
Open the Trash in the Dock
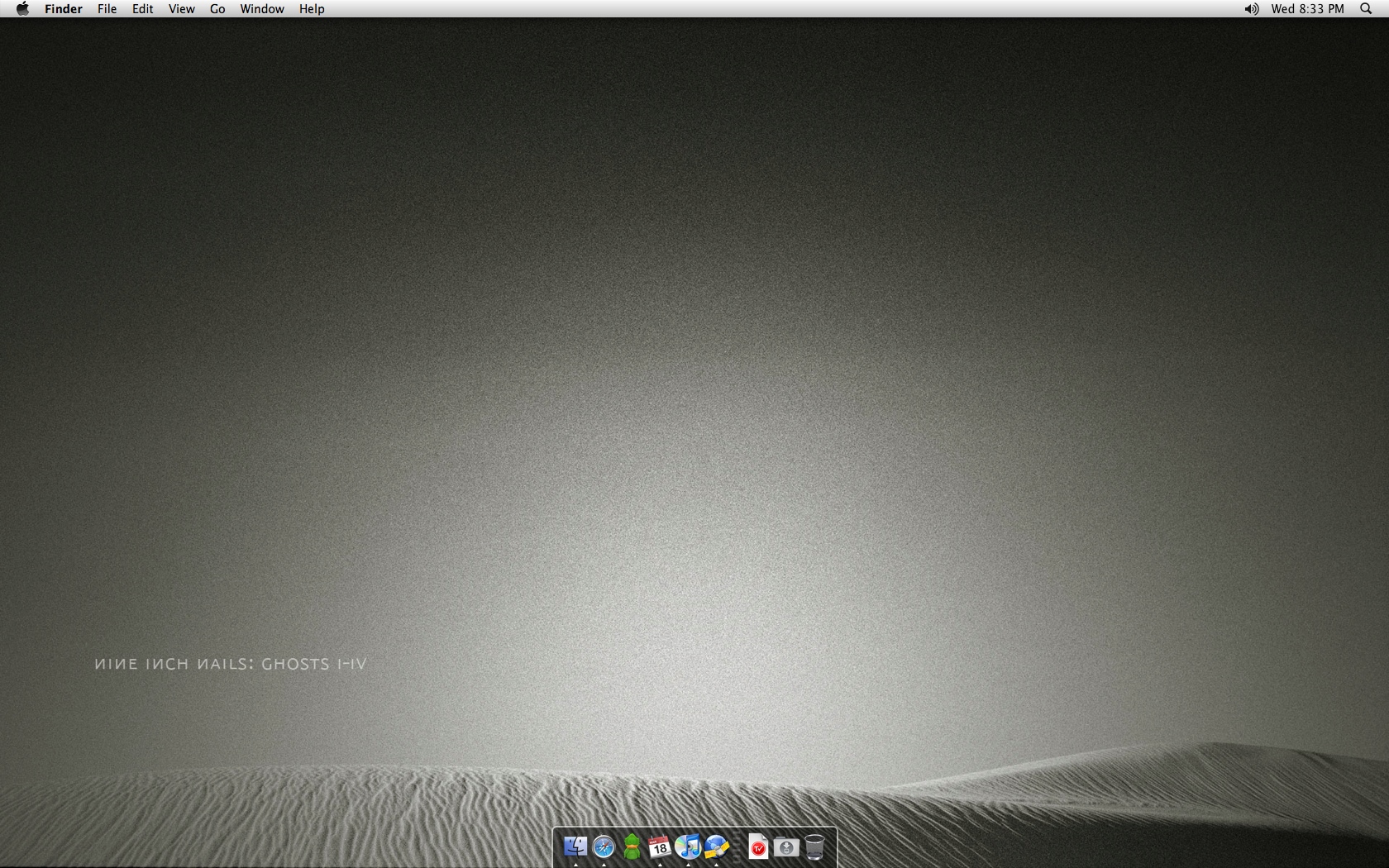click(814, 847)
